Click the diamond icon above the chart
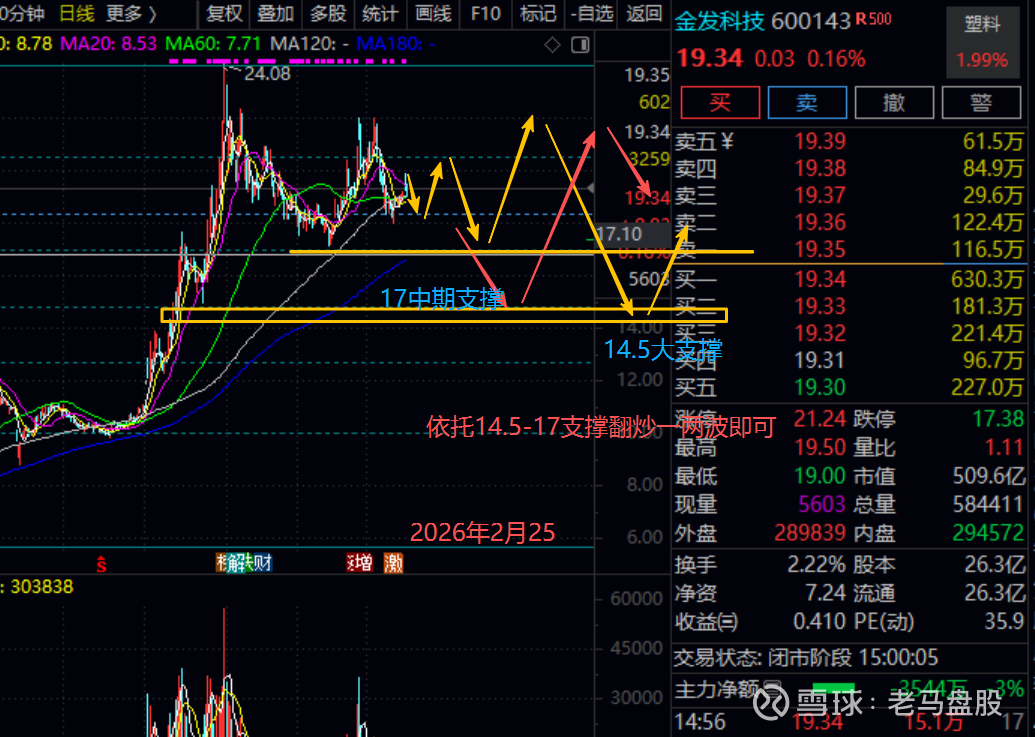The height and width of the screenshot is (737, 1035). (552, 45)
